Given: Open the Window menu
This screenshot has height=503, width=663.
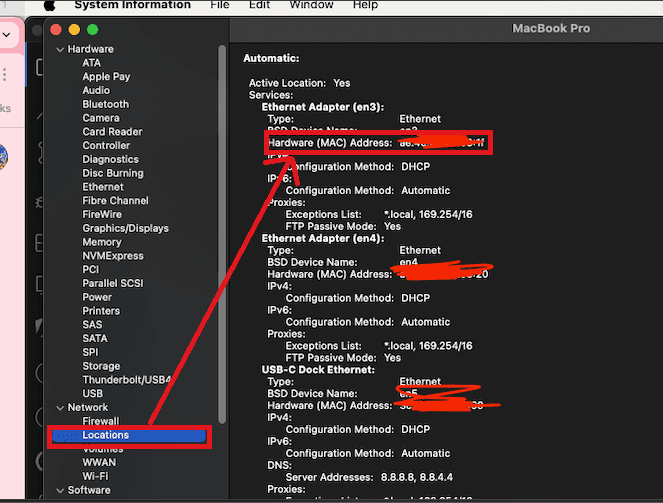Looking at the screenshot, I should (x=312, y=5).
